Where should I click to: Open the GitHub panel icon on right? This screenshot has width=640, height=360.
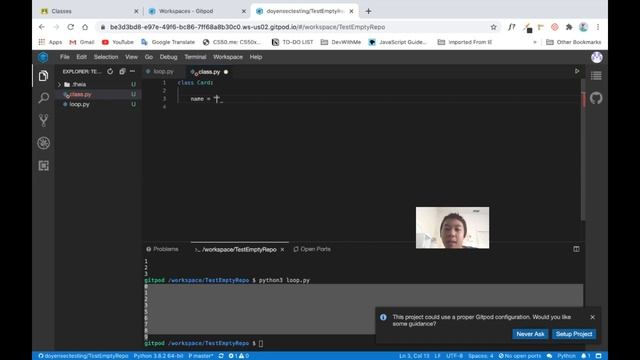pyautogui.click(x=596, y=98)
